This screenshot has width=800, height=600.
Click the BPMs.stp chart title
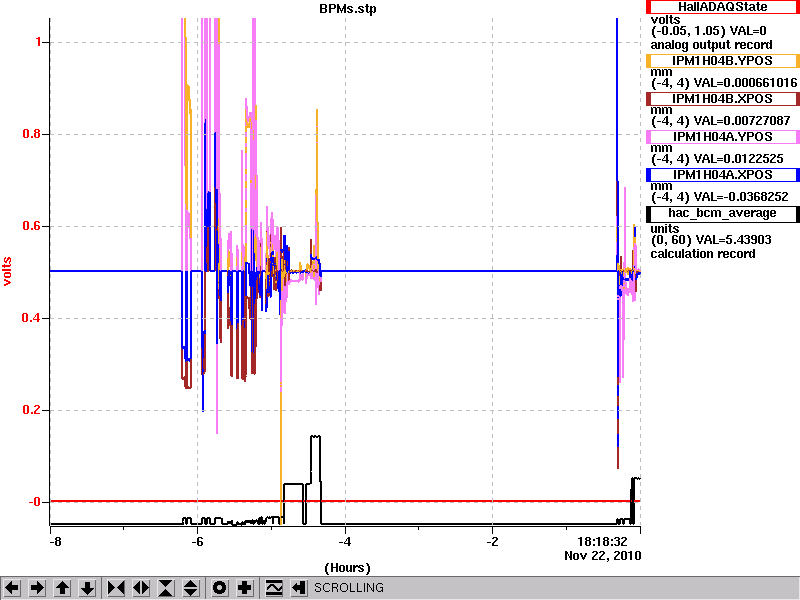point(348,9)
